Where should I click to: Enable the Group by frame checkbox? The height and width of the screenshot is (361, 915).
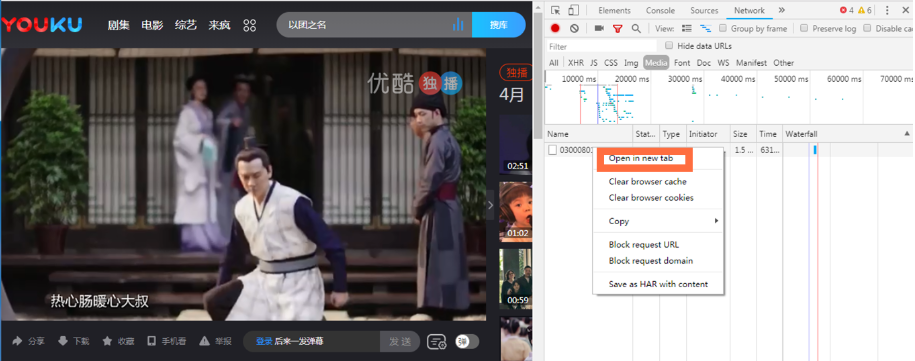[x=723, y=28]
